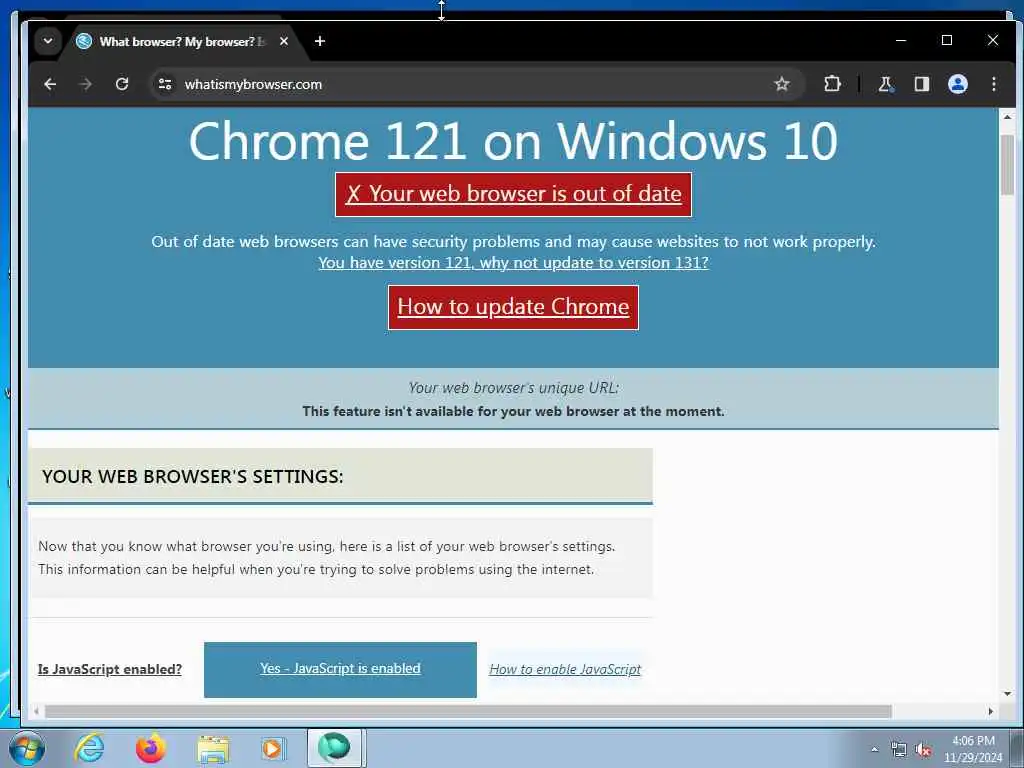The height and width of the screenshot is (768, 1024).
Task: Launch Firefox from the taskbar
Action: (x=151, y=748)
